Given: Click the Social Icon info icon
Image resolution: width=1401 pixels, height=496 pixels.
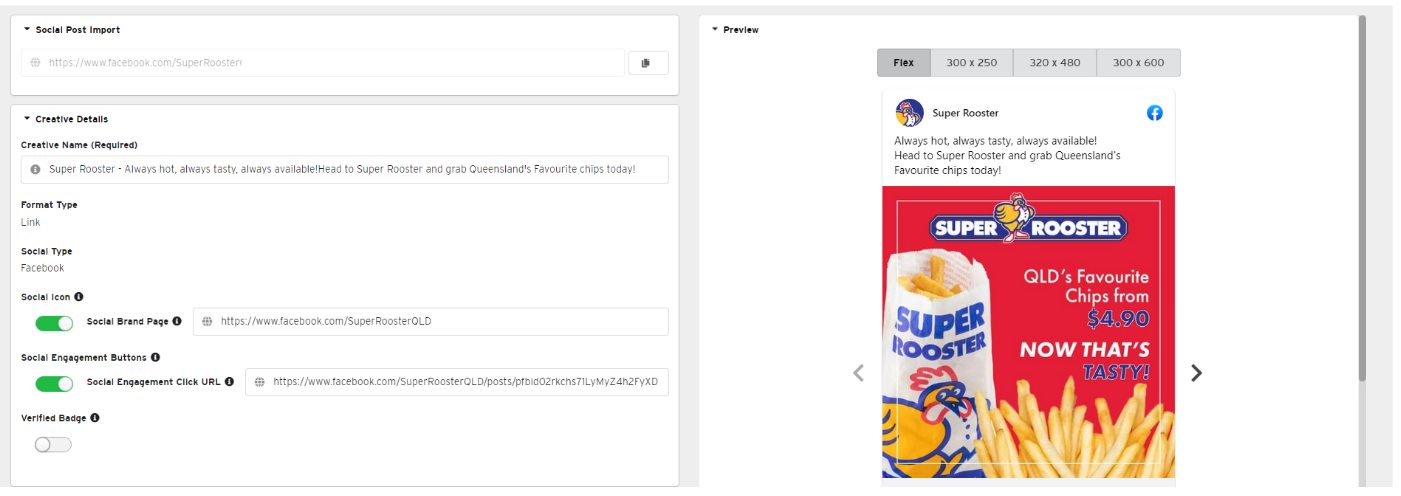Looking at the screenshot, I should pos(79,297).
